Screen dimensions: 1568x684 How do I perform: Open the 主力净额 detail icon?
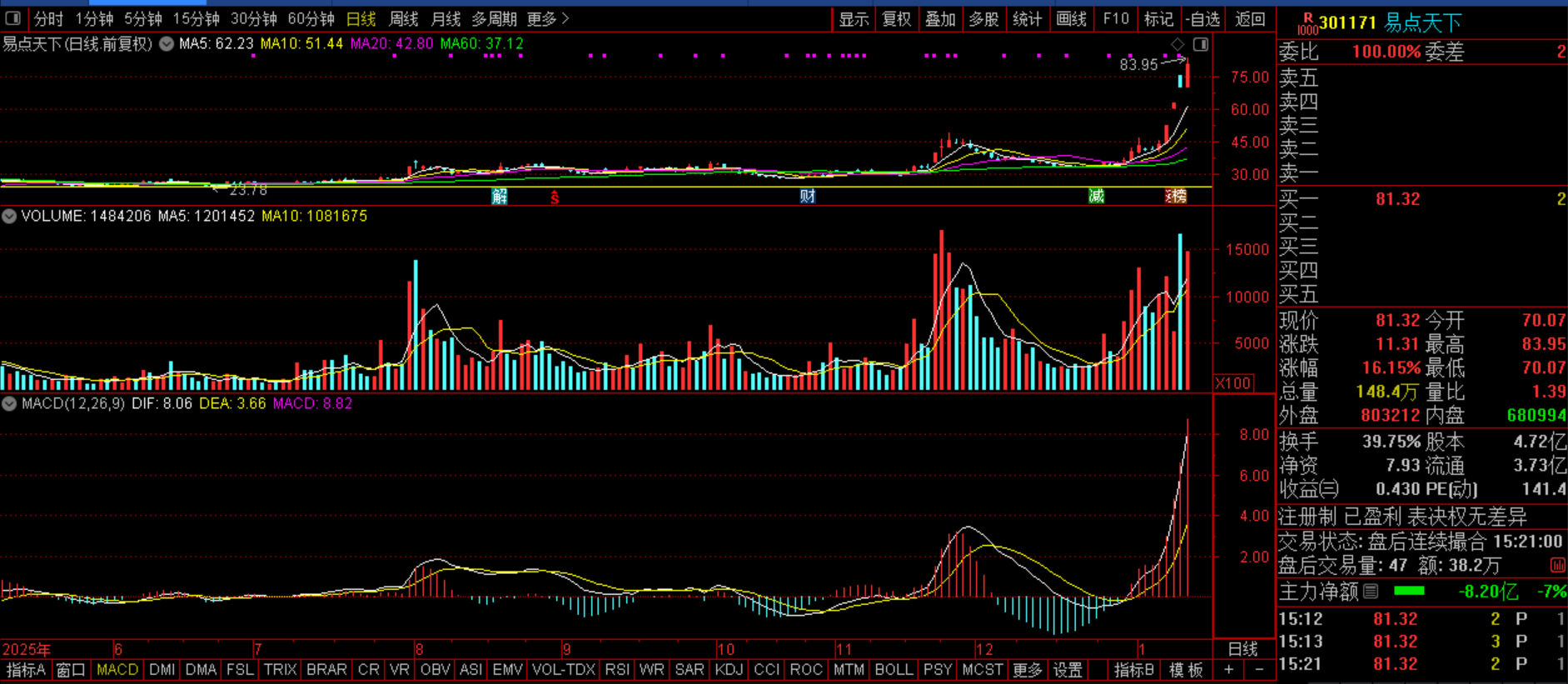[1371, 592]
